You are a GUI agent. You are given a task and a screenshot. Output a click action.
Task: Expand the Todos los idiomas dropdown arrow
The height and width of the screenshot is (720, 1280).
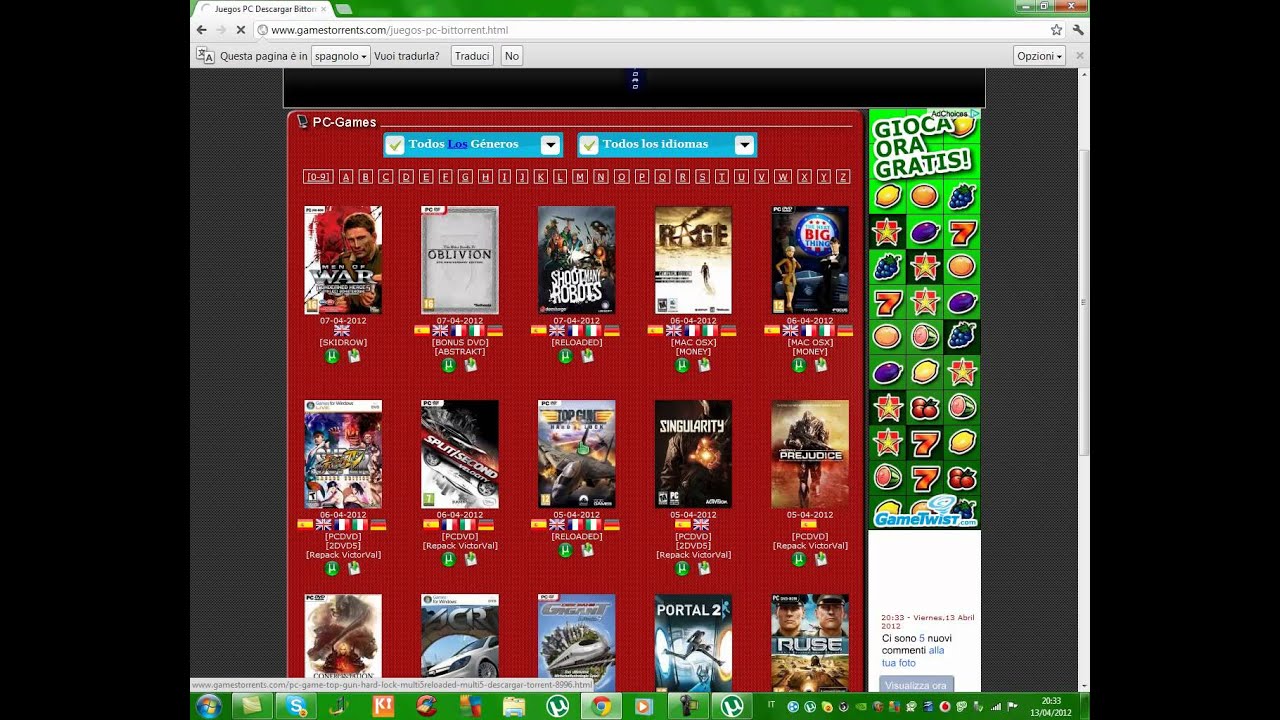coord(744,145)
